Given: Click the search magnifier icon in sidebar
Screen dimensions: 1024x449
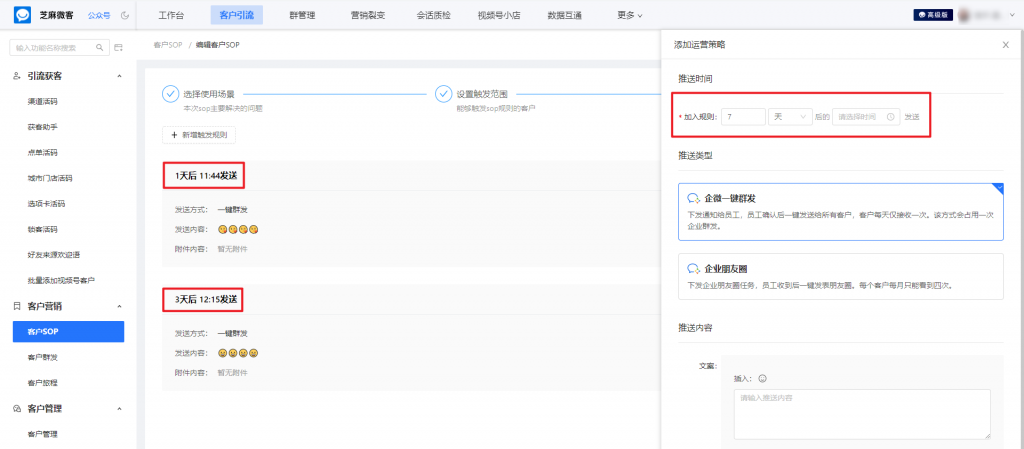Looking at the screenshot, I should coord(100,47).
